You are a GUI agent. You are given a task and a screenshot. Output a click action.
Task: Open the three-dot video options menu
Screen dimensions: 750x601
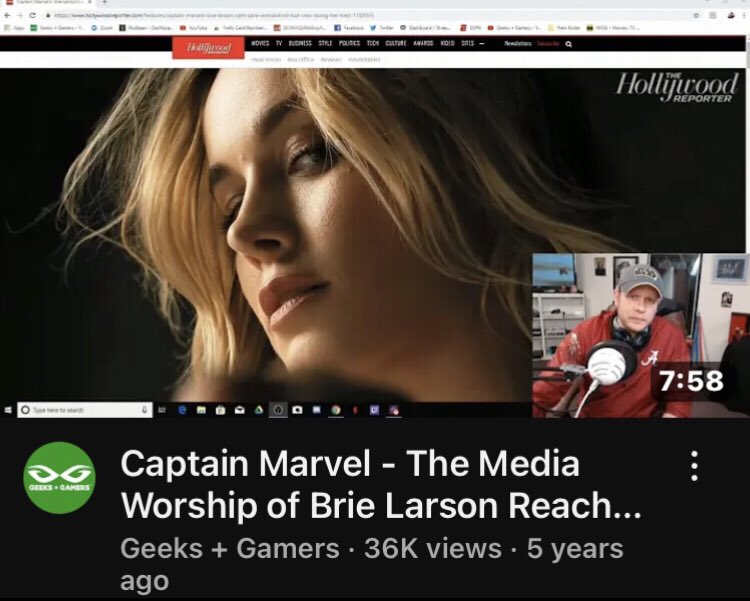(695, 466)
